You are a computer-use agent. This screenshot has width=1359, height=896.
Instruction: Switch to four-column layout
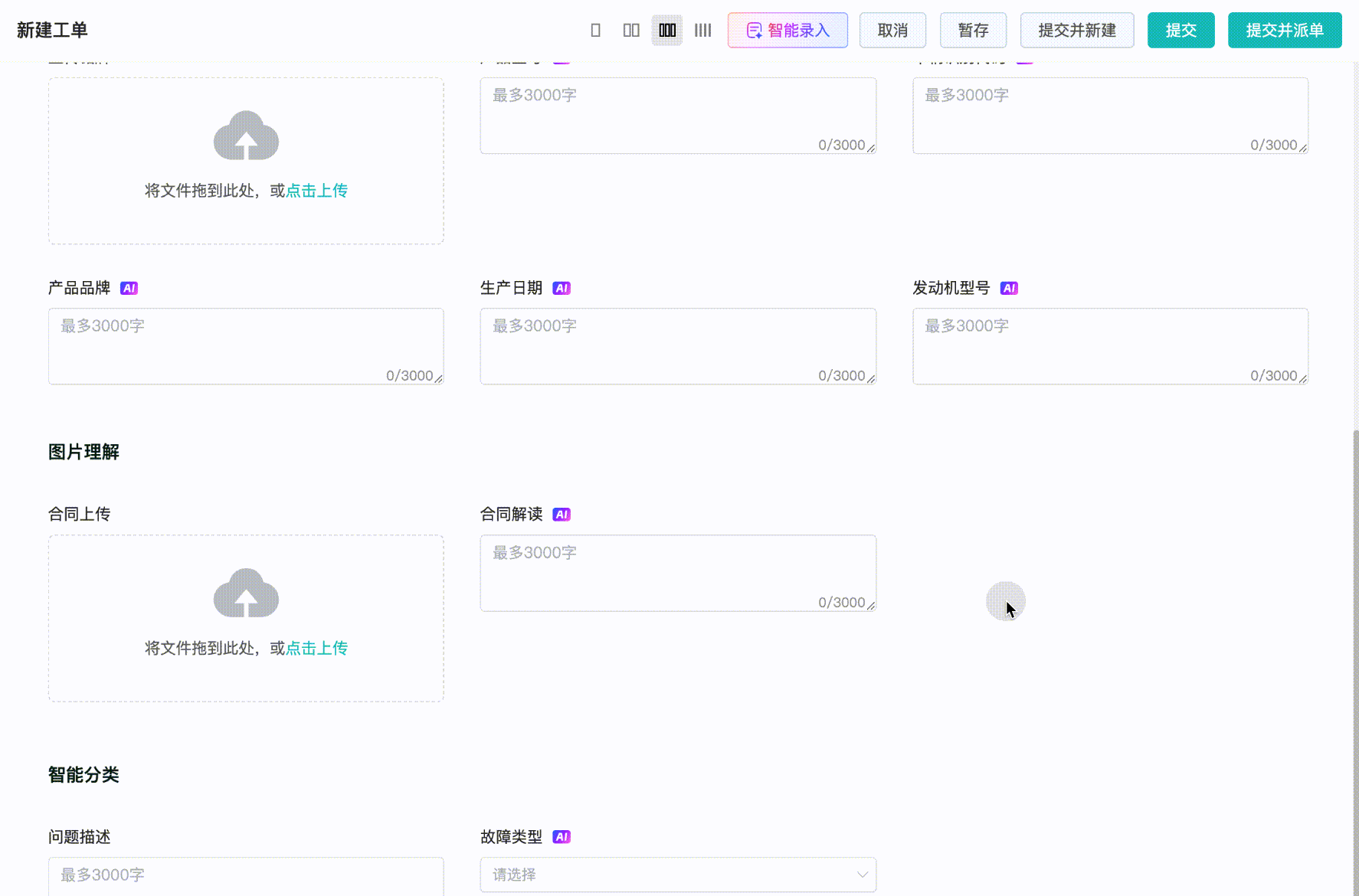click(702, 31)
